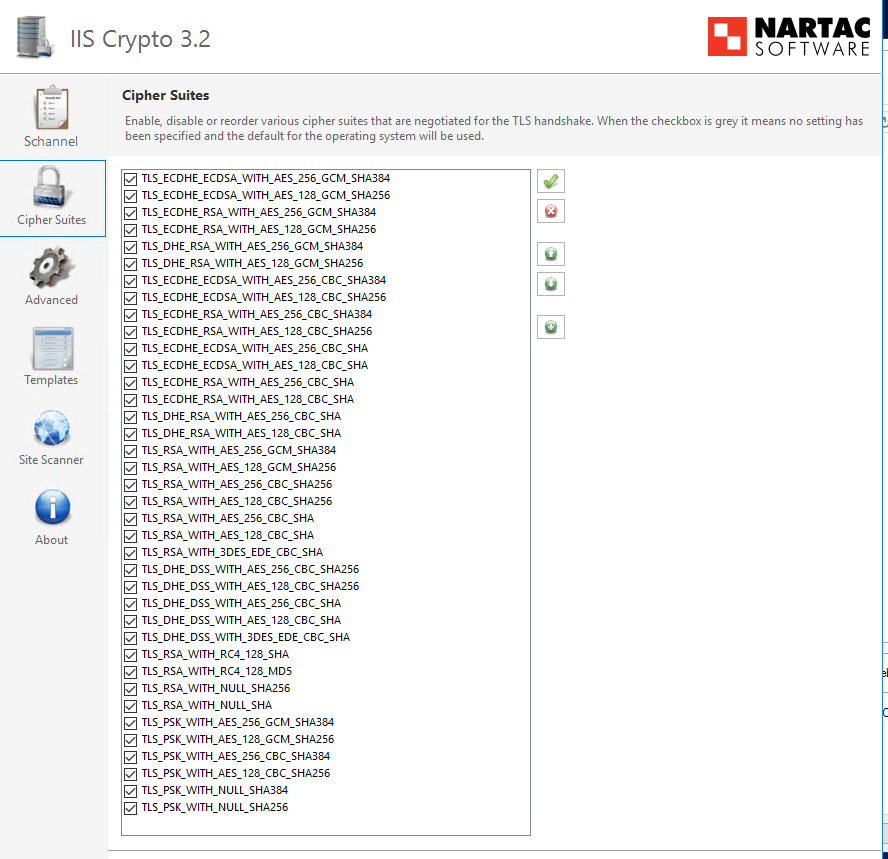
Task: Click the red X disable-all button
Action: coord(550,211)
